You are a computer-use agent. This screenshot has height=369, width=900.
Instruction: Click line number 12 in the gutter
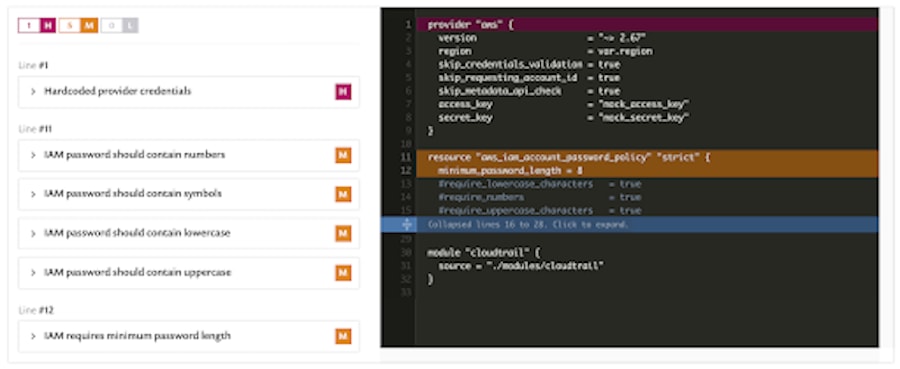[406, 170]
